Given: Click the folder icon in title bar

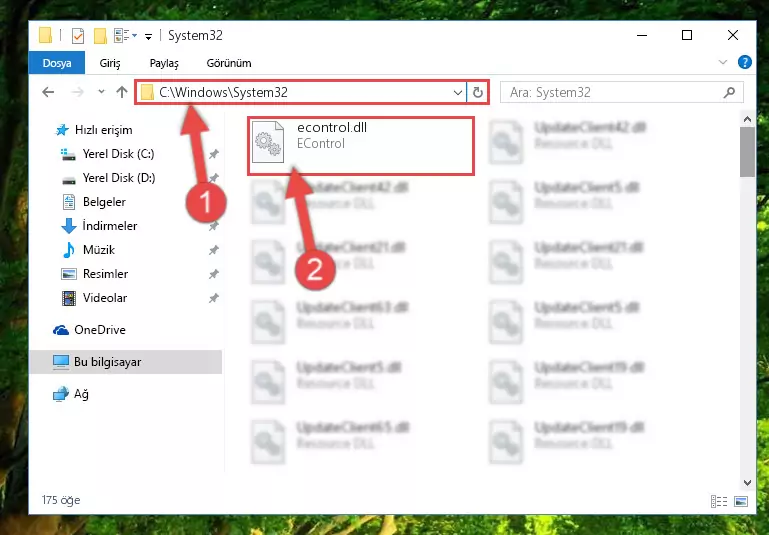Looking at the screenshot, I should click(45, 36).
